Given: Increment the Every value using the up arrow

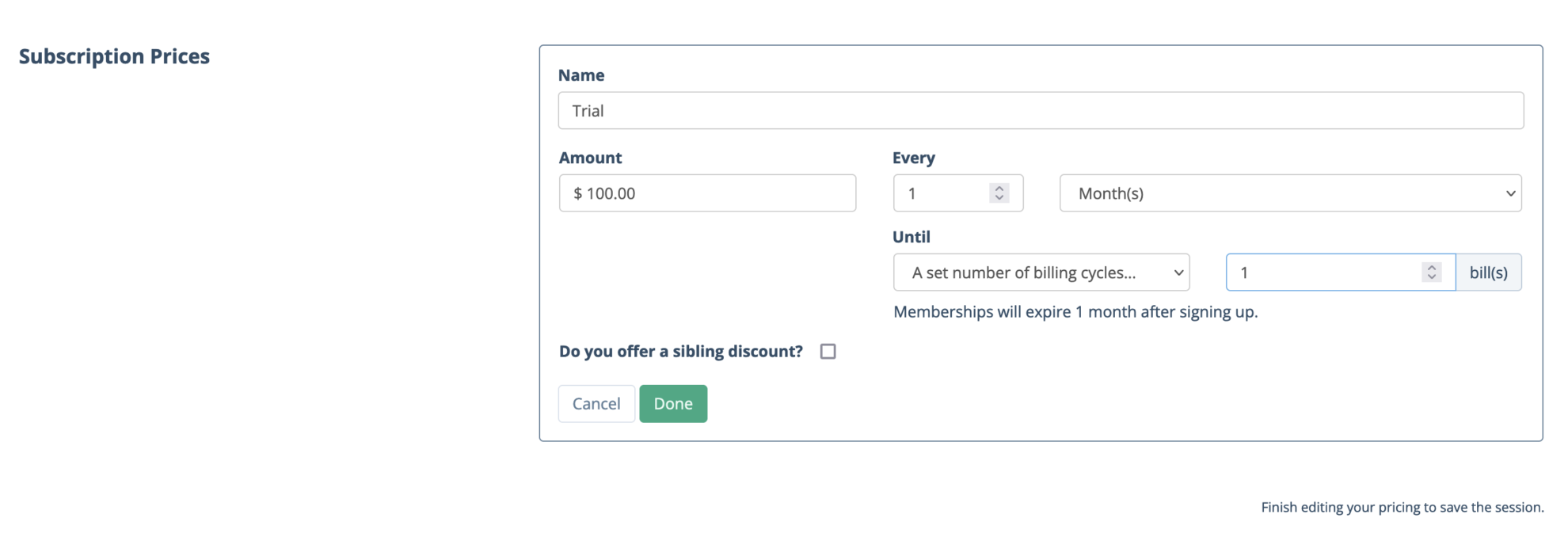Looking at the screenshot, I should pos(999,188).
